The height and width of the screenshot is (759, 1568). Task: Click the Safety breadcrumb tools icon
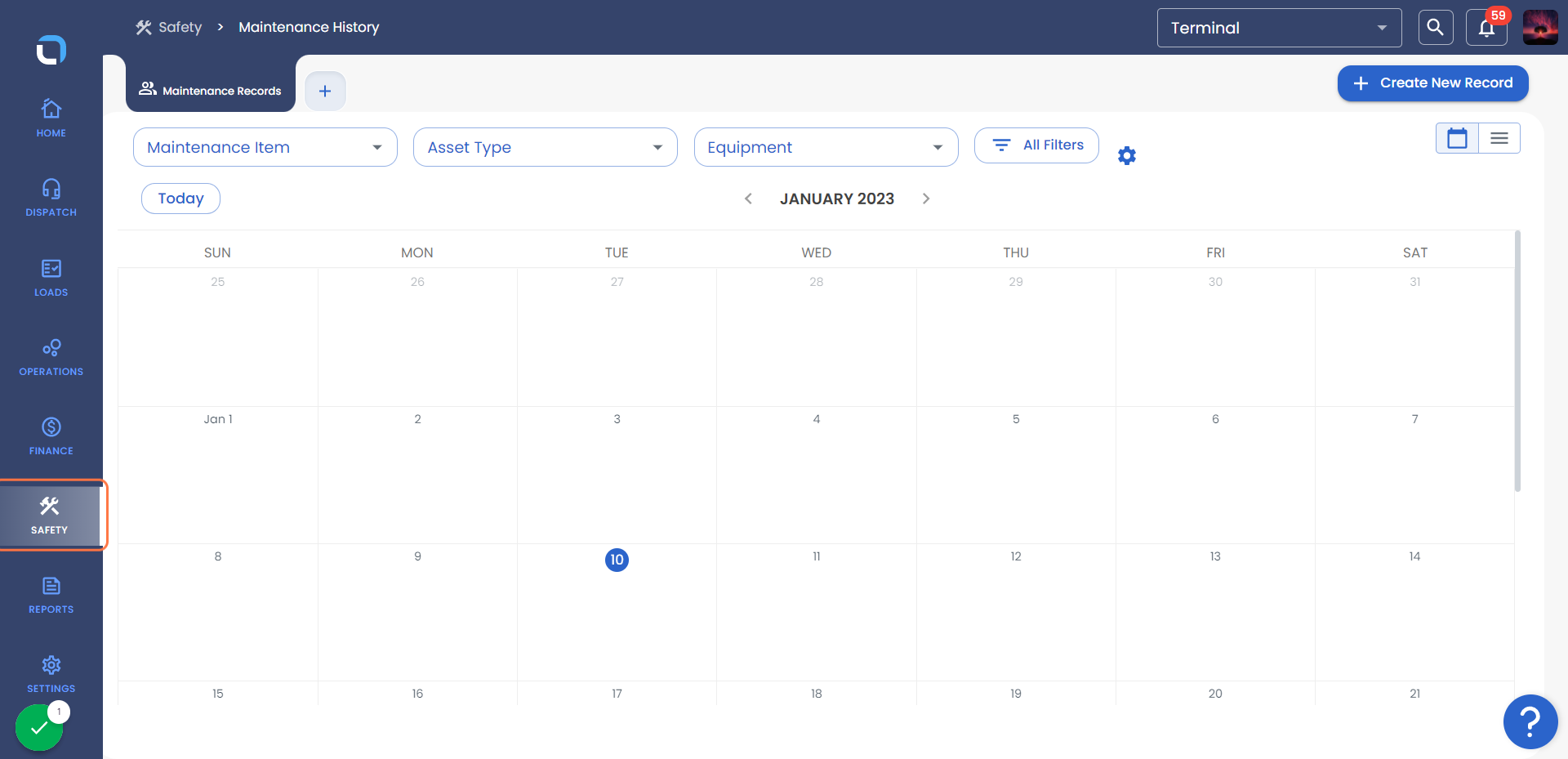144,28
